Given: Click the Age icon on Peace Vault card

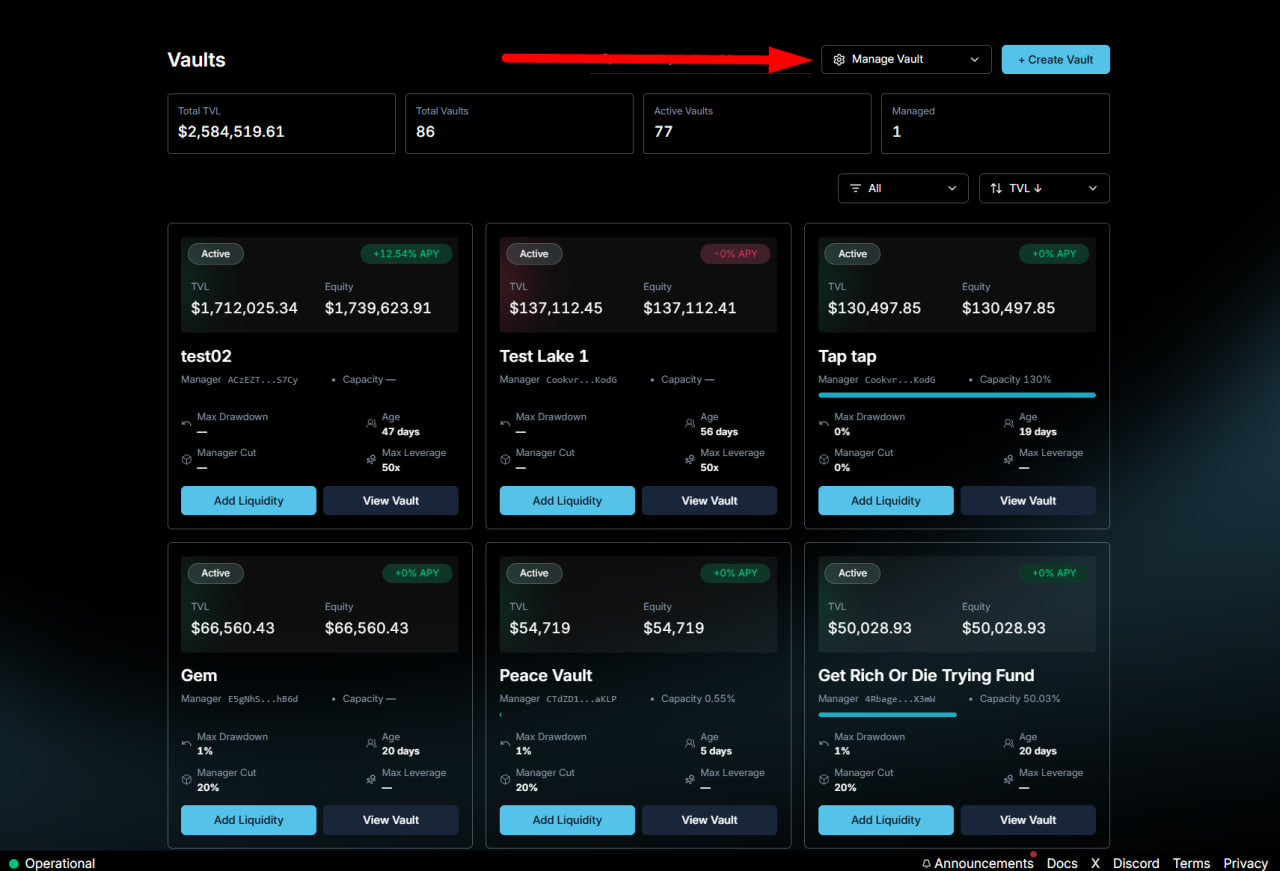Looking at the screenshot, I should [x=690, y=744].
